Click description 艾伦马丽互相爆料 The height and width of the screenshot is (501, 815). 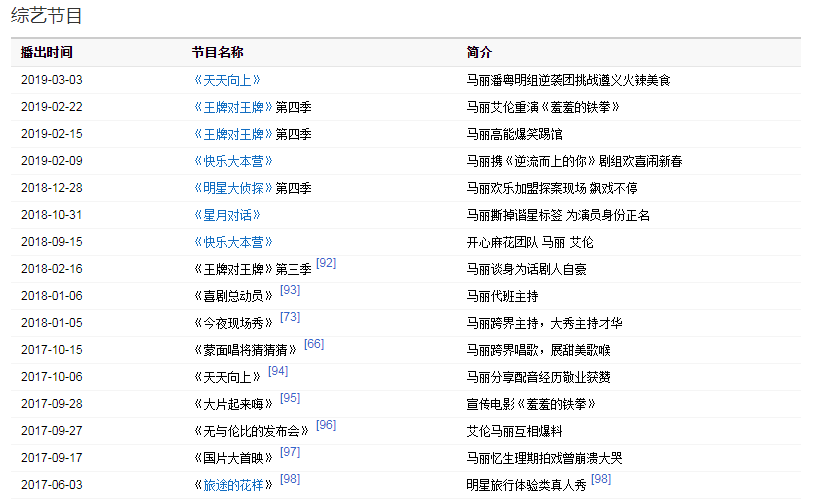coord(515,431)
